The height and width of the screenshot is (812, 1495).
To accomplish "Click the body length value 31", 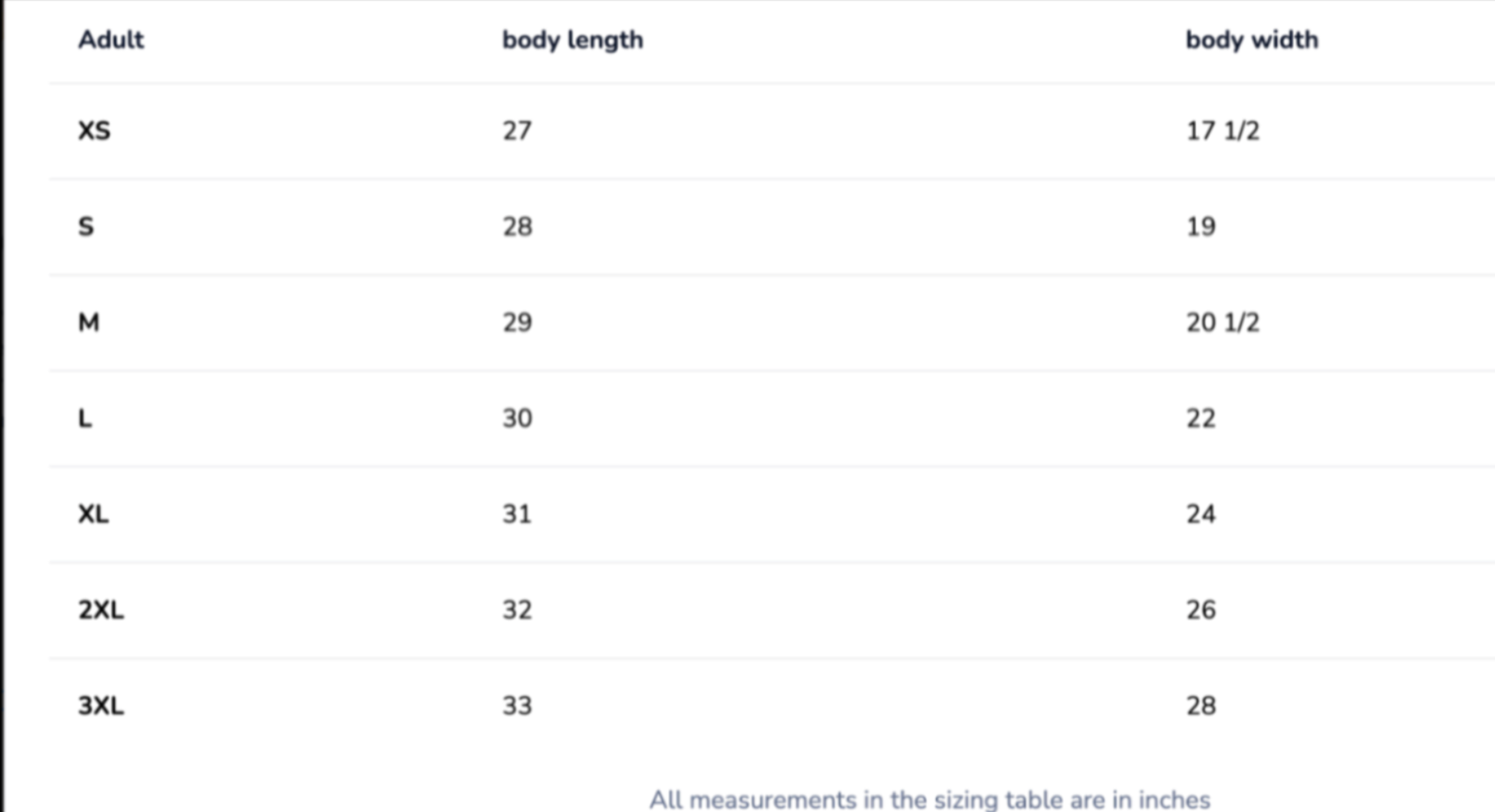I will pyautogui.click(x=517, y=514).
